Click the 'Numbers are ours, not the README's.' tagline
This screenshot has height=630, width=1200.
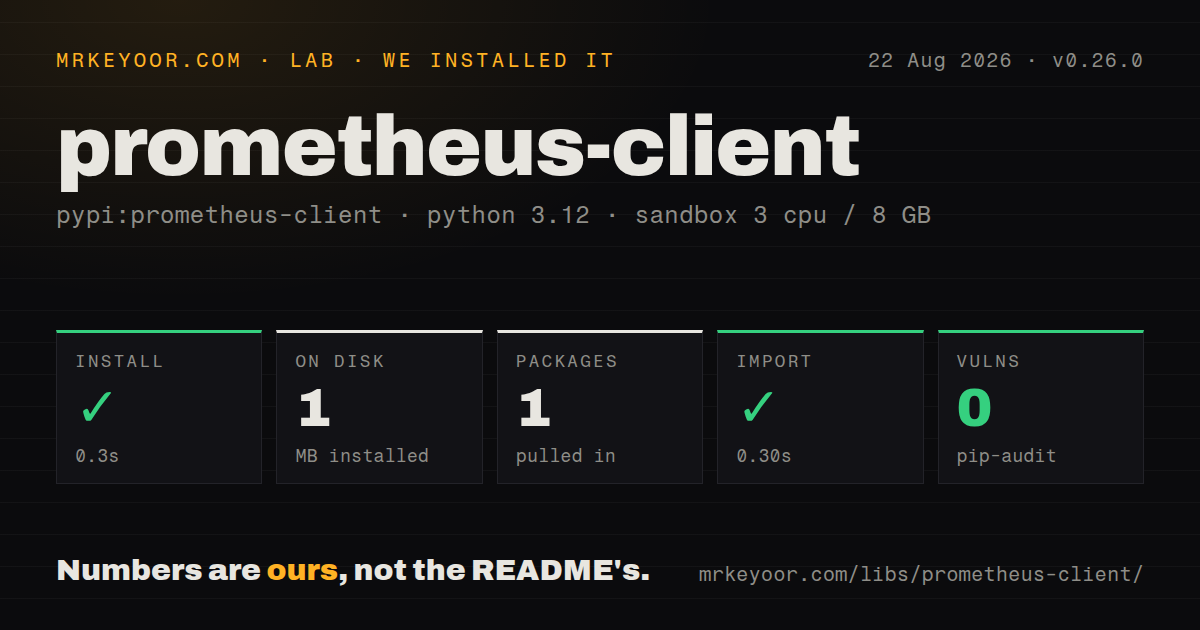(x=353, y=571)
